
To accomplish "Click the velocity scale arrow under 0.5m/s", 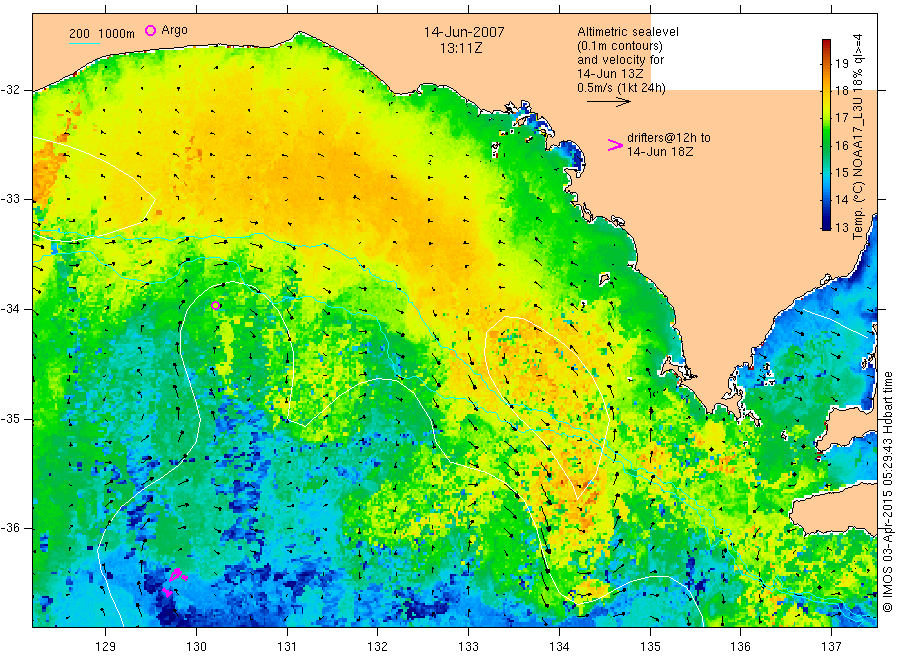I will 608,102.
